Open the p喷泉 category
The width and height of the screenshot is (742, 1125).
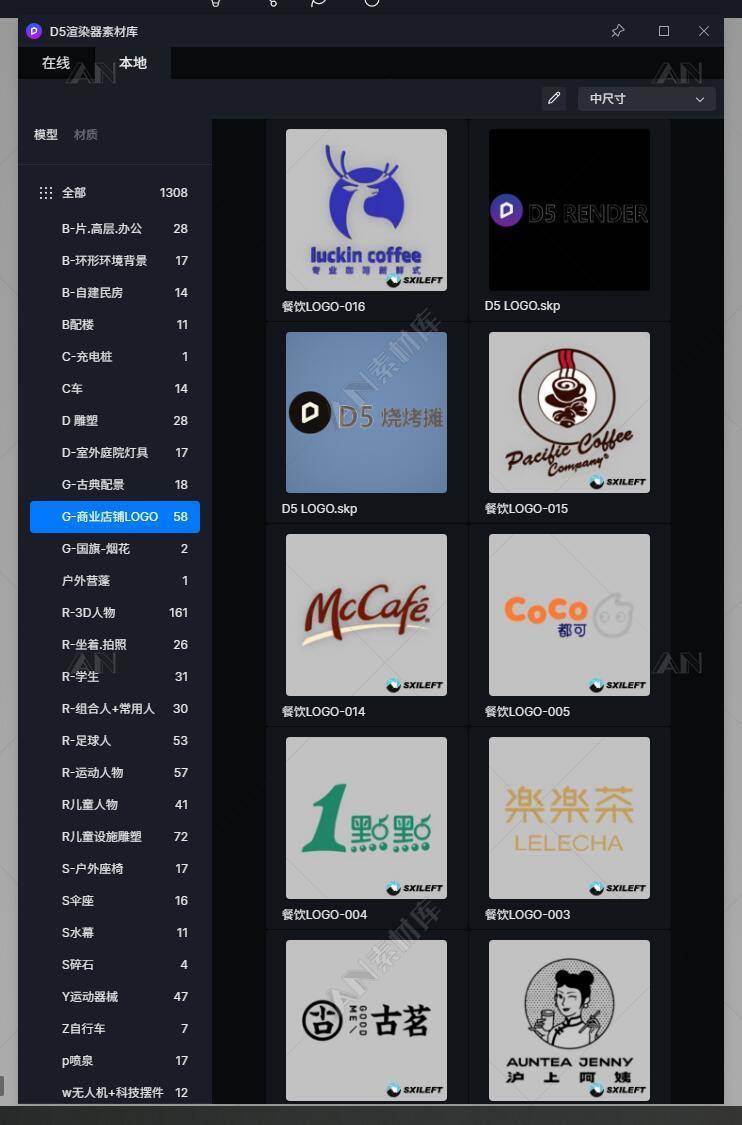click(115, 1061)
